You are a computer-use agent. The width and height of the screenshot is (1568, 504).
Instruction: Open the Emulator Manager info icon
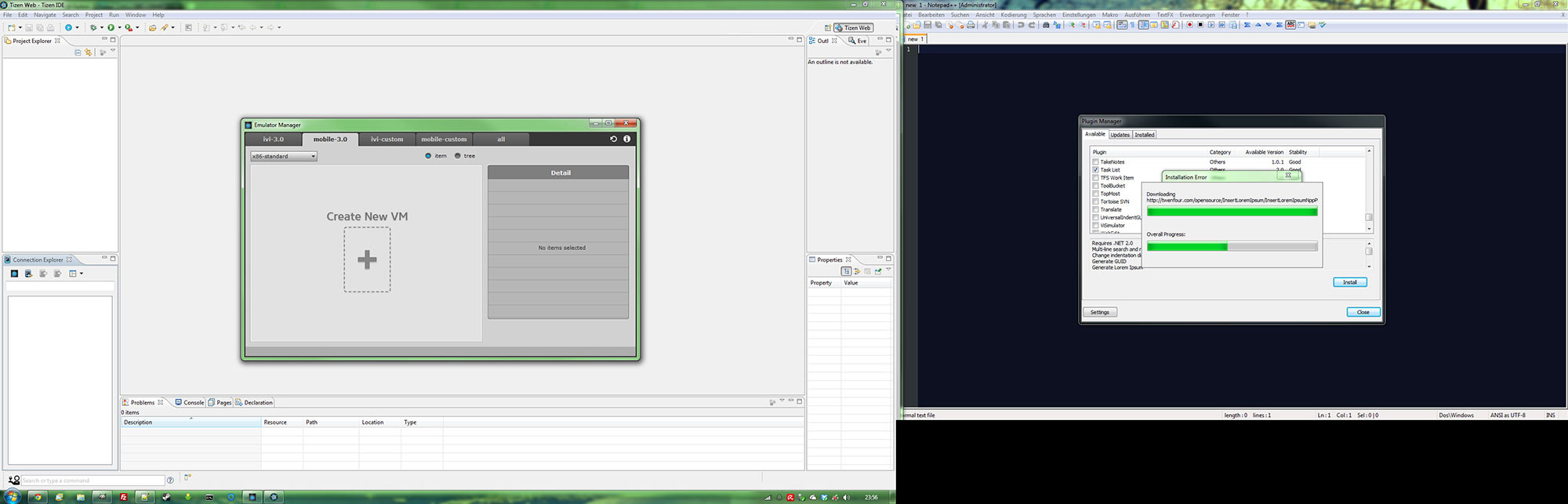pyautogui.click(x=626, y=139)
